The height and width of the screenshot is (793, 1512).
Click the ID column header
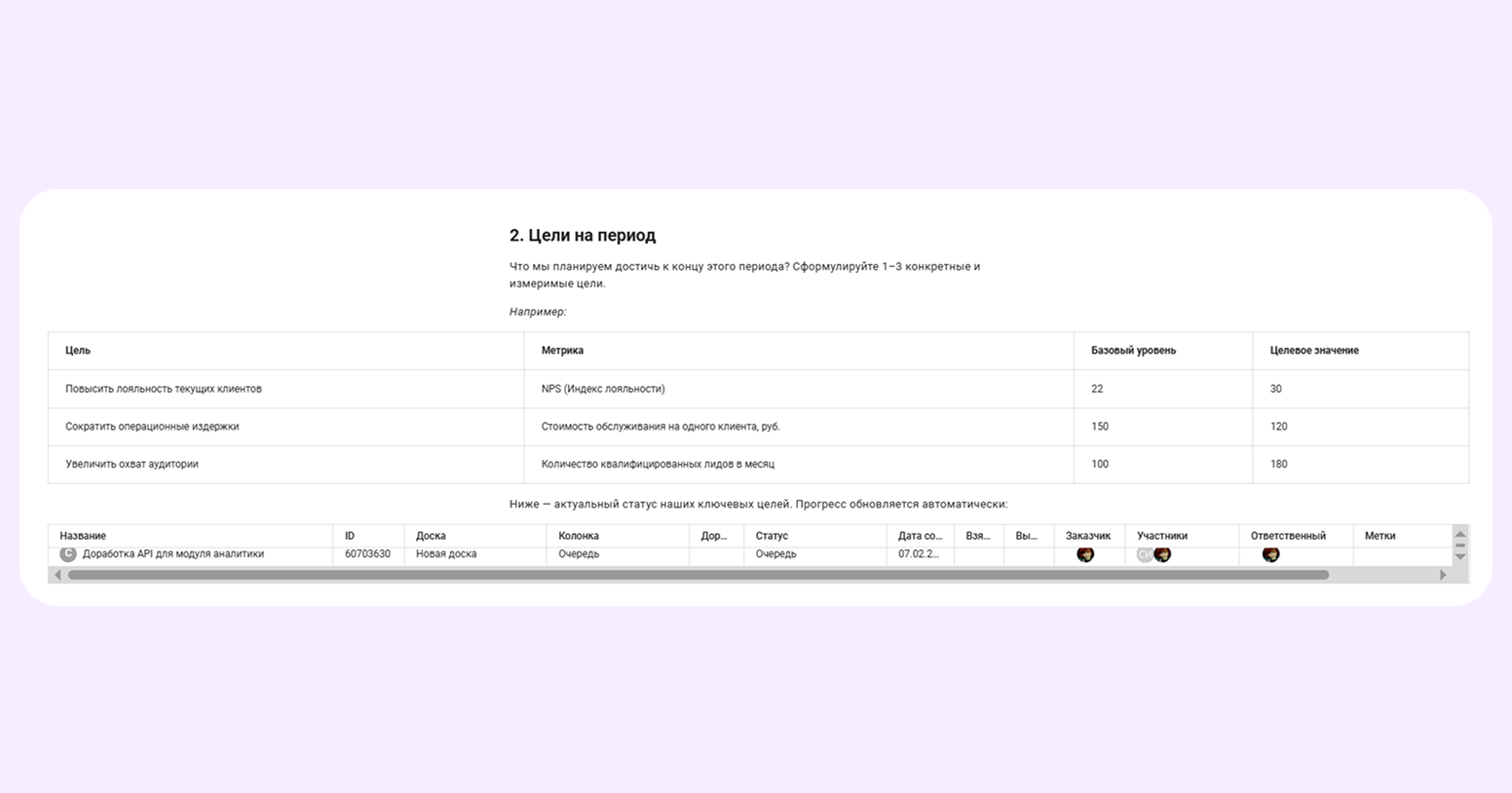click(x=350, y=536)
